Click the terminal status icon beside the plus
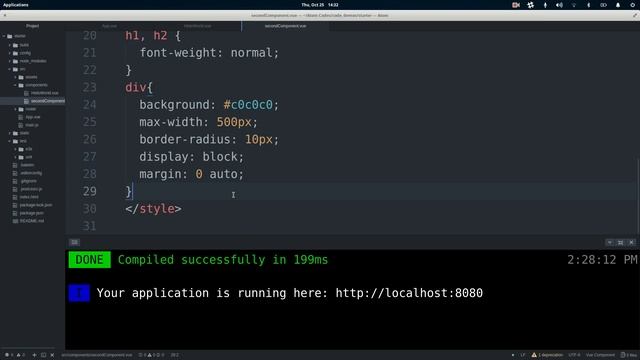Viewport: 640px width, 360px height. (43, 355)
